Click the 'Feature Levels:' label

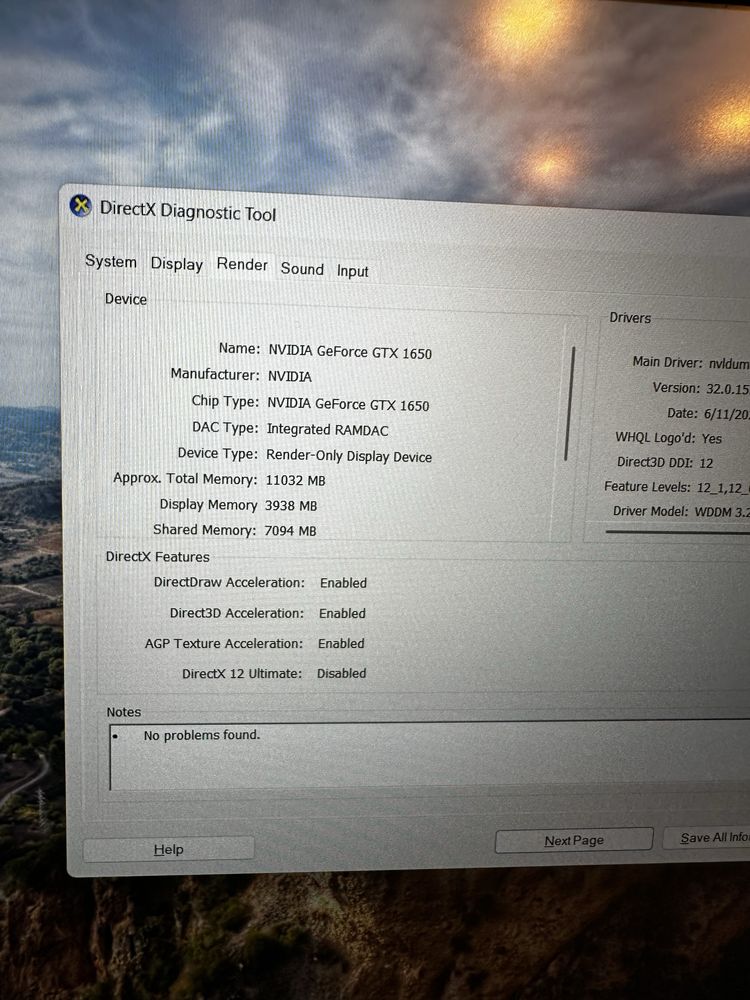(647, 487)
